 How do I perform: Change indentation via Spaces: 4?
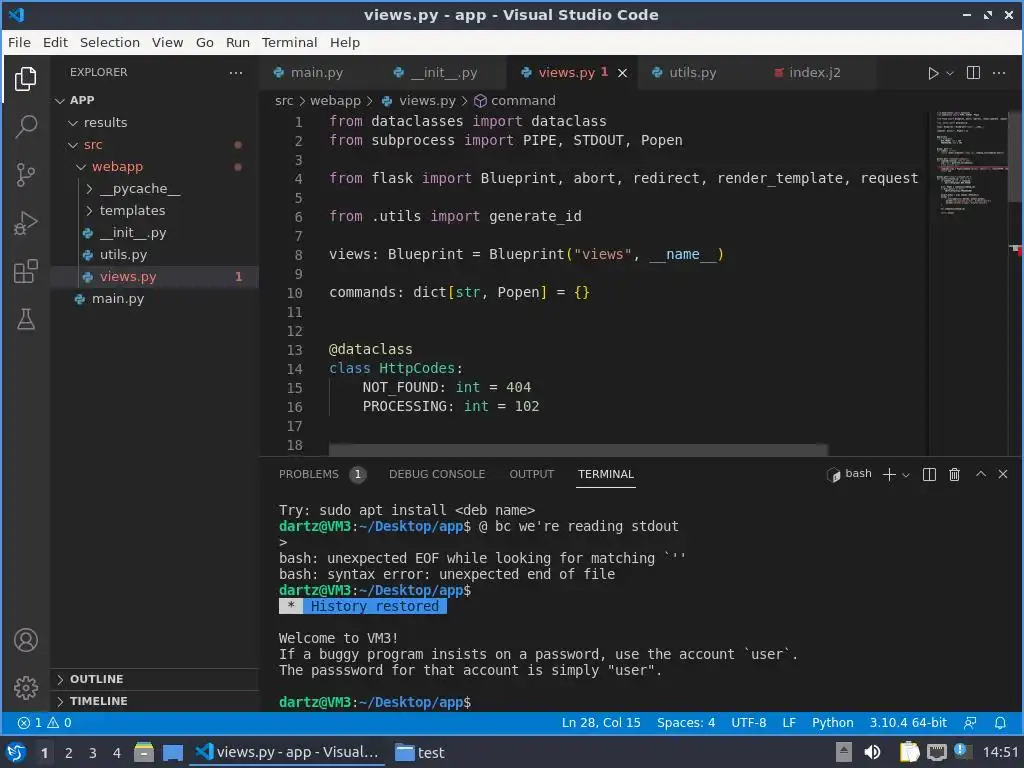(686, 723)
